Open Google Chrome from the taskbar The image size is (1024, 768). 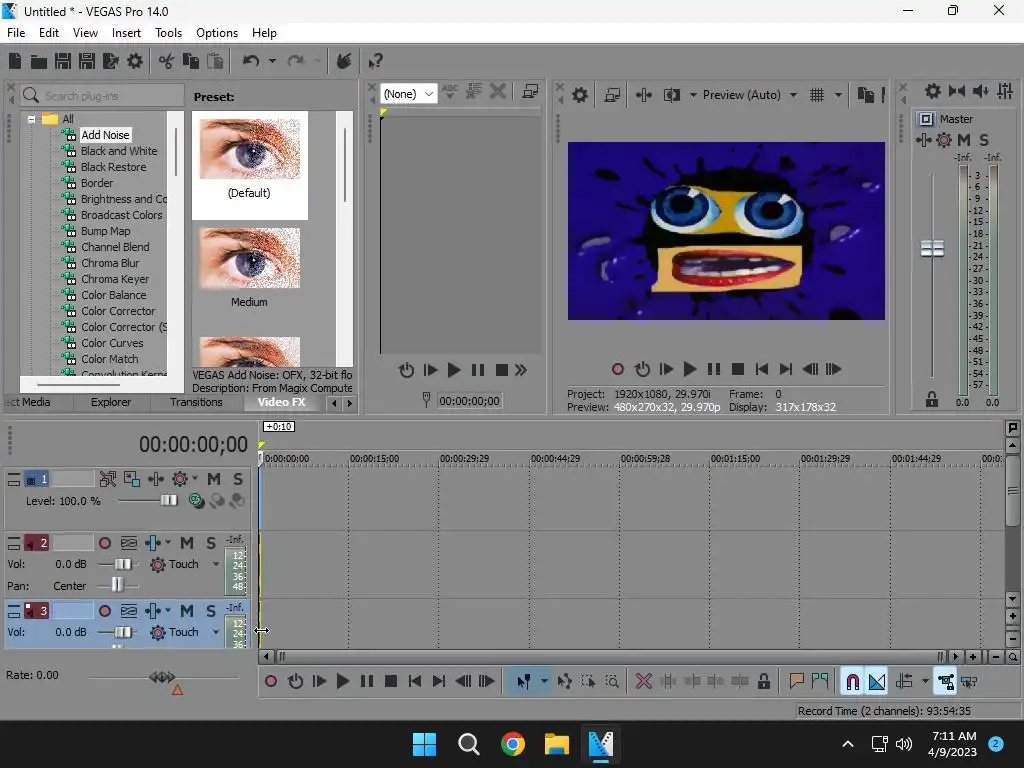[513, 744]
